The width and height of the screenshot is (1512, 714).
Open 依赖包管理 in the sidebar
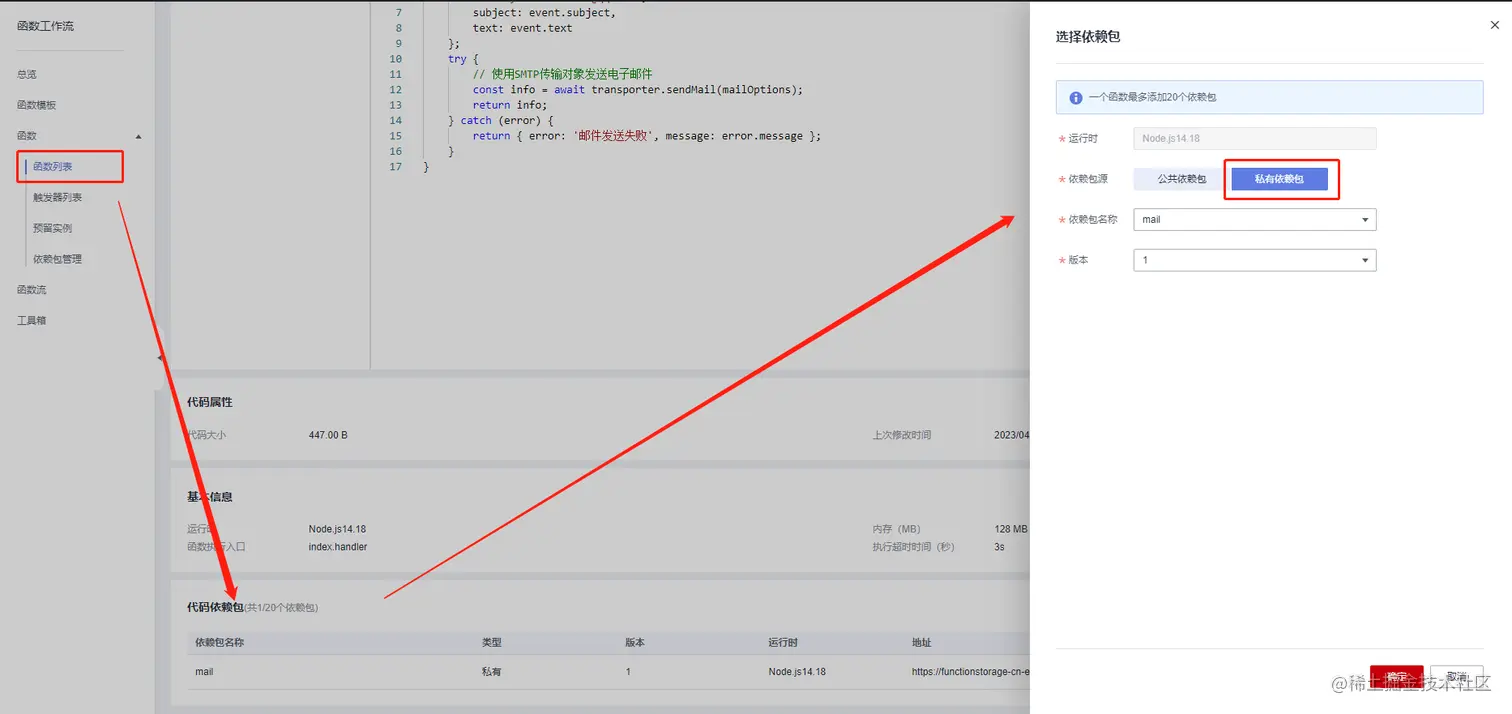(58, 259)
